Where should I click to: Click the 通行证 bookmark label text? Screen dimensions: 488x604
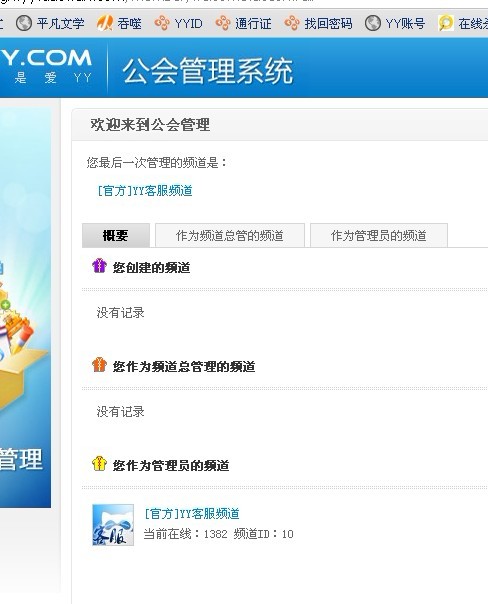[253, 23]
